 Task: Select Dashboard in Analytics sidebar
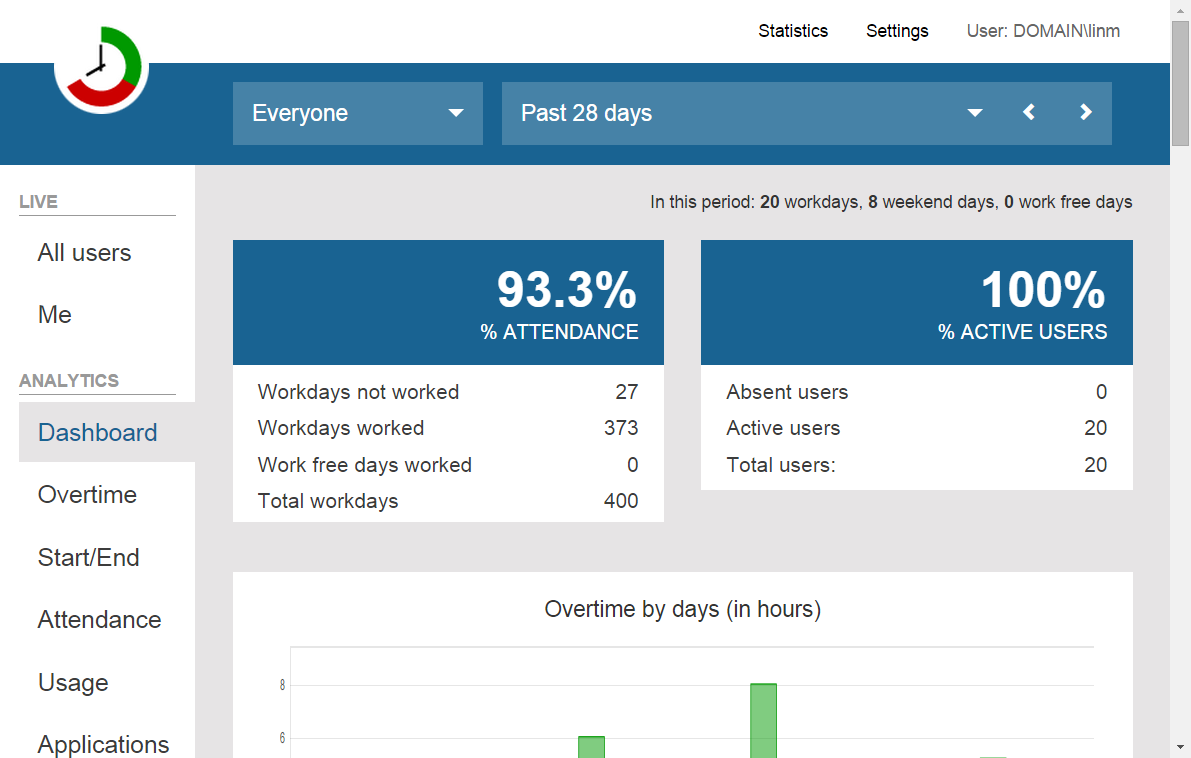(x=98, y=433)
